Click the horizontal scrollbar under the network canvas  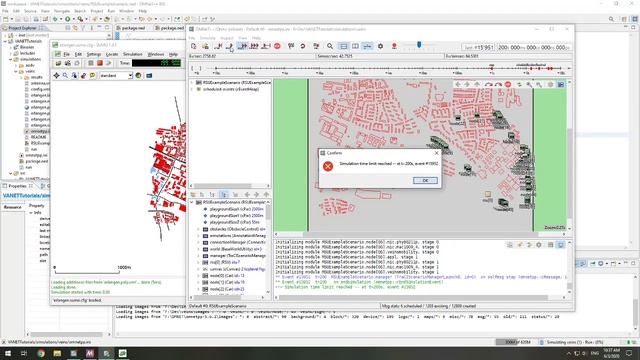(420, 234)
